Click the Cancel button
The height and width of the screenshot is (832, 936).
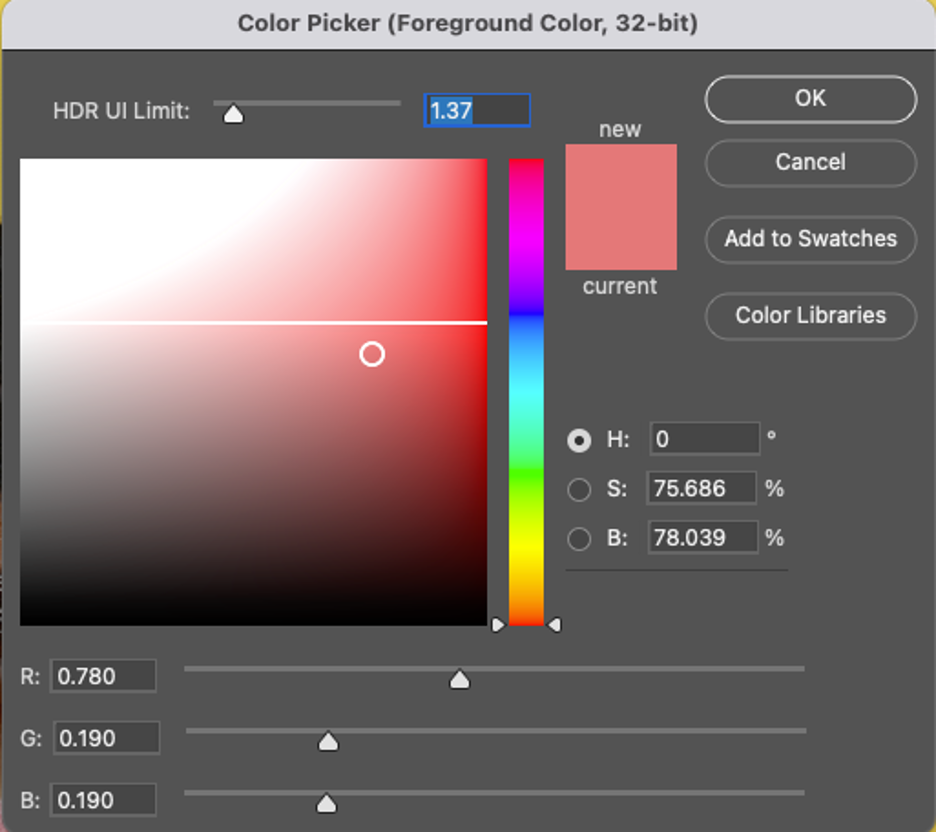[x=809, y=163]
